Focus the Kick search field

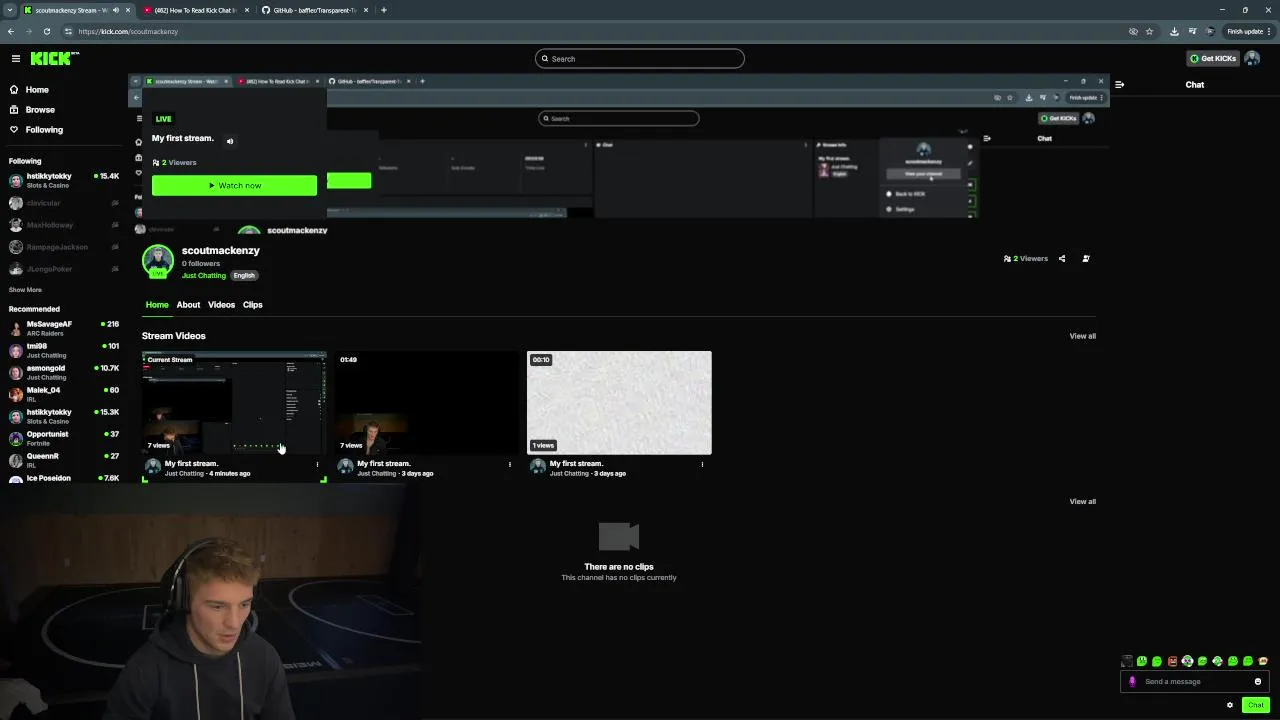point(640,59)
